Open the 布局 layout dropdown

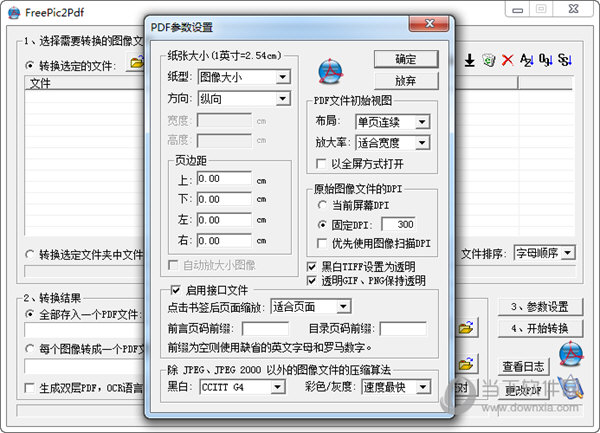(x=422, y=122)
